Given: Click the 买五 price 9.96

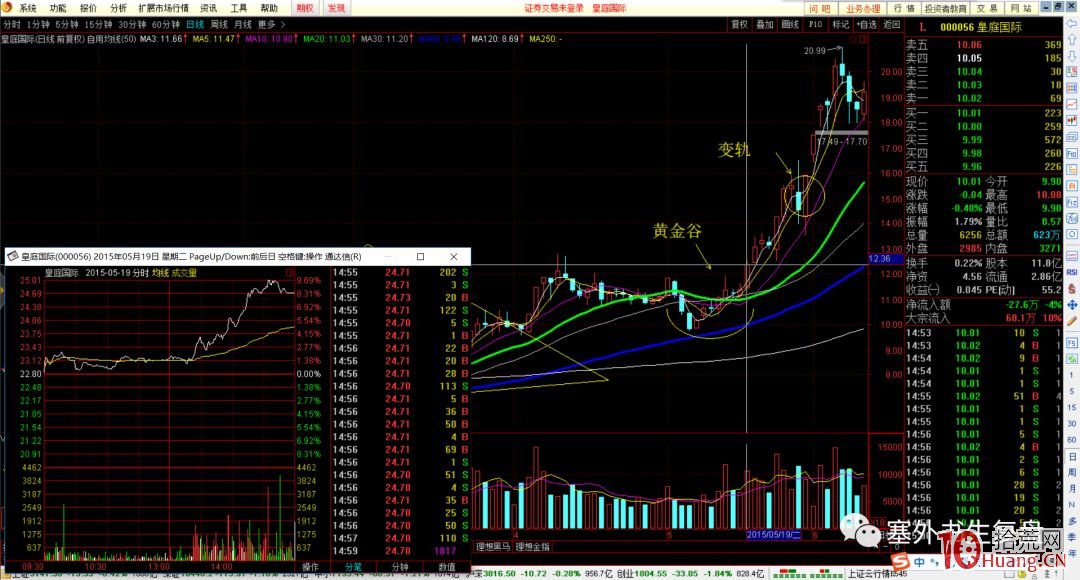Looking at the screenshot, I should tap(972, 167).
